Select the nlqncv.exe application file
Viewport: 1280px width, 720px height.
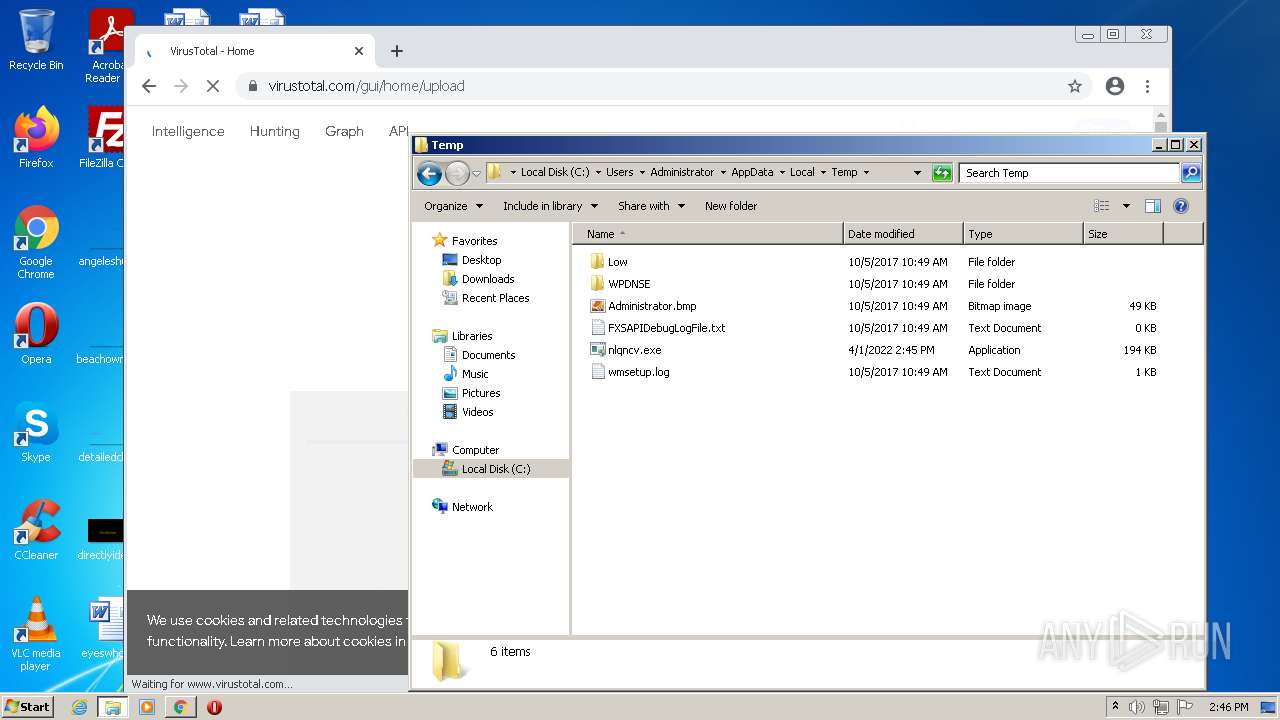(x=634, y=350)
